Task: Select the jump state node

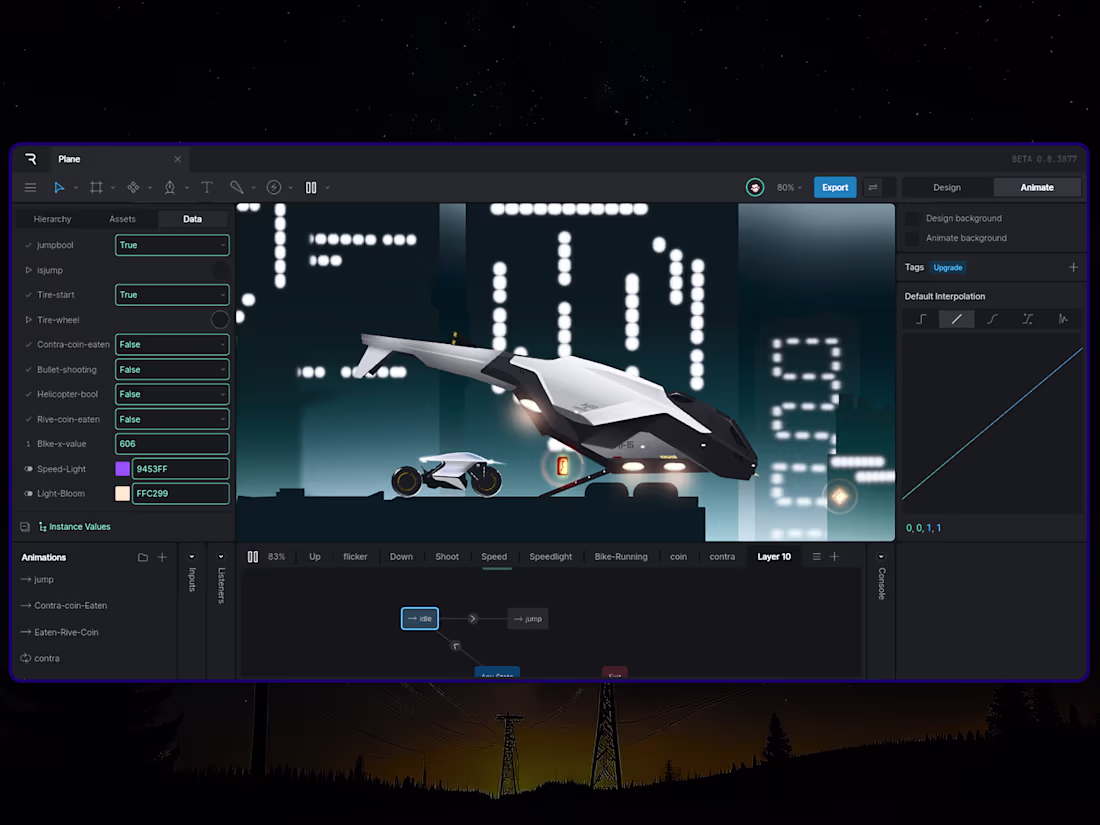Action: [528, 619]
